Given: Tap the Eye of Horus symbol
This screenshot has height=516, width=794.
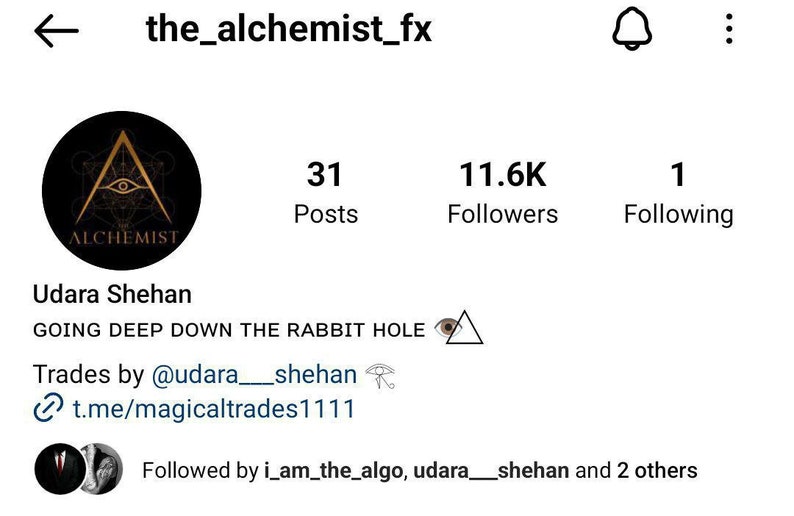Looking at the screenshot, I should pyautogui.click(x=380, y=376).
